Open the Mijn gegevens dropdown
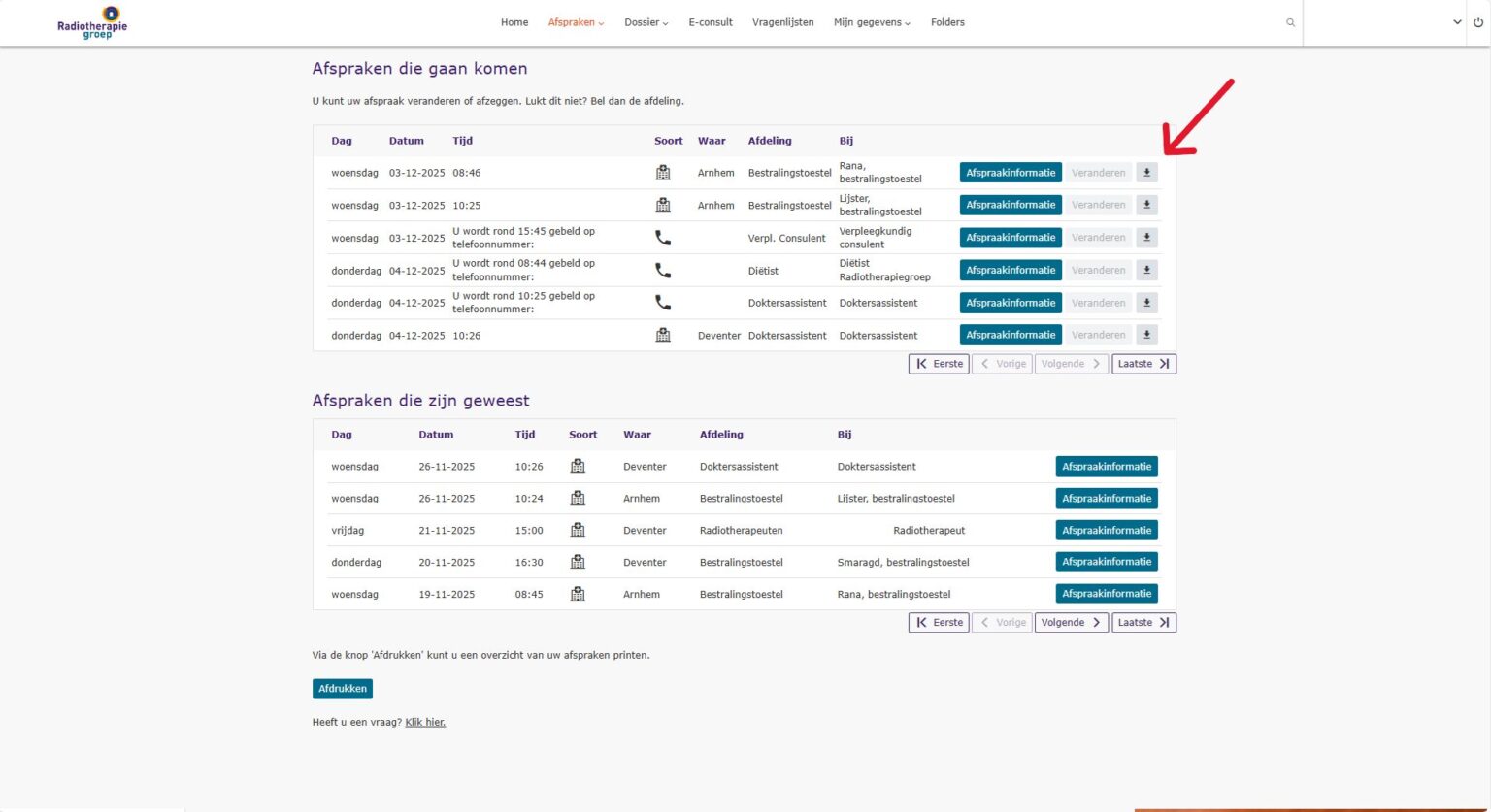The image size is (1491, 812). [x=872, y=22]
